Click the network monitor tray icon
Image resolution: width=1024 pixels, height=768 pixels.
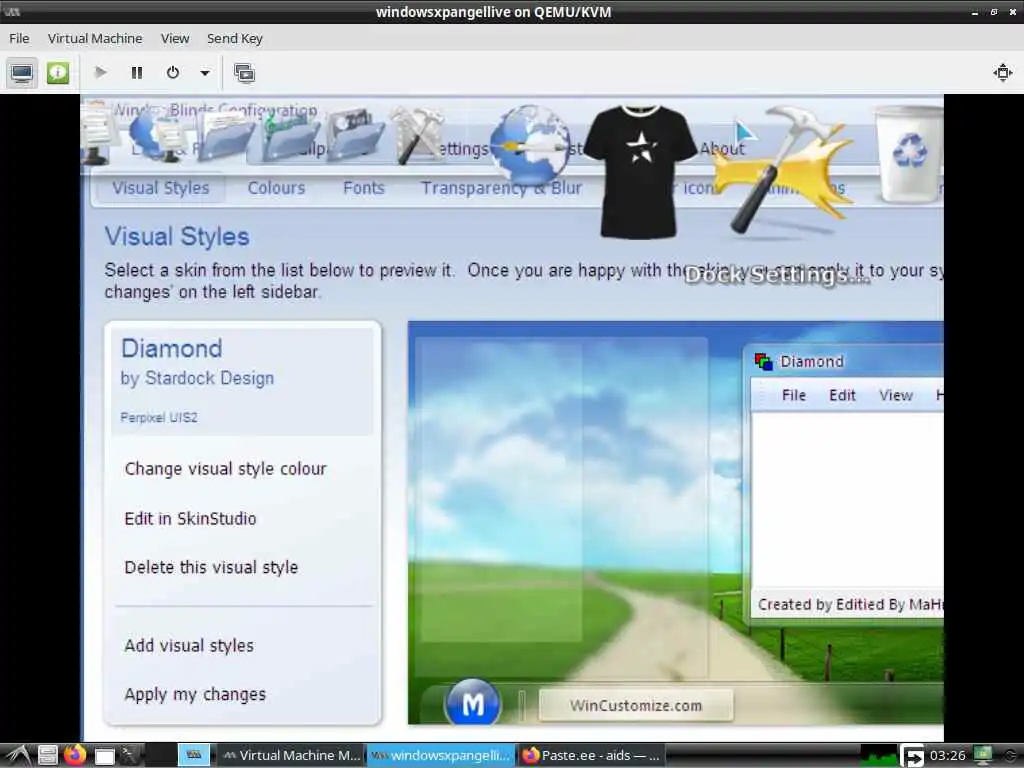(x=983, y=756)
